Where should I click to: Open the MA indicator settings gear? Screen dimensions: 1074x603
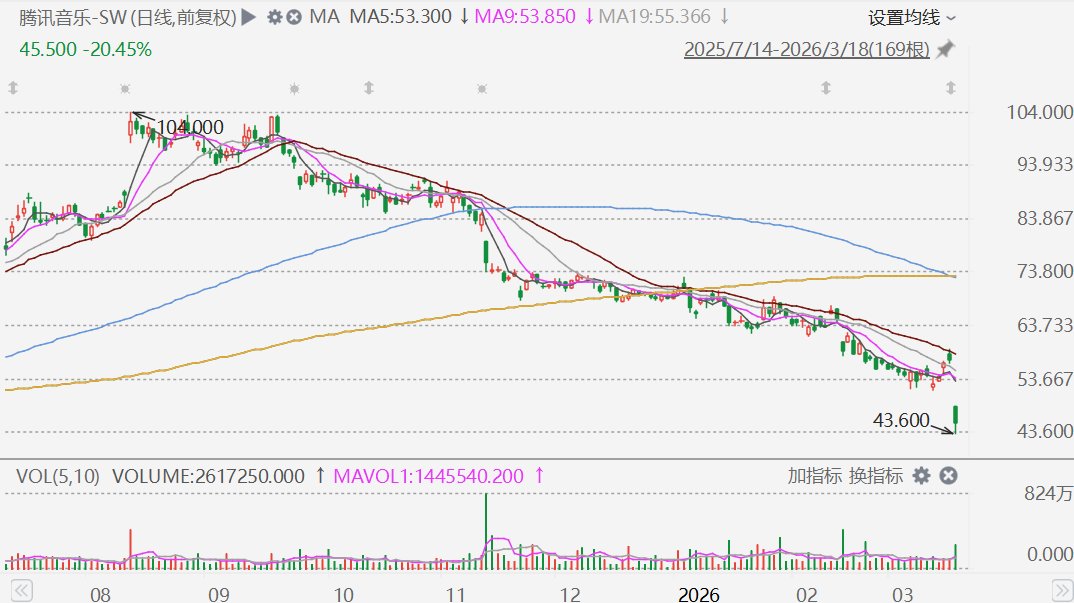(x=275, y=17)
